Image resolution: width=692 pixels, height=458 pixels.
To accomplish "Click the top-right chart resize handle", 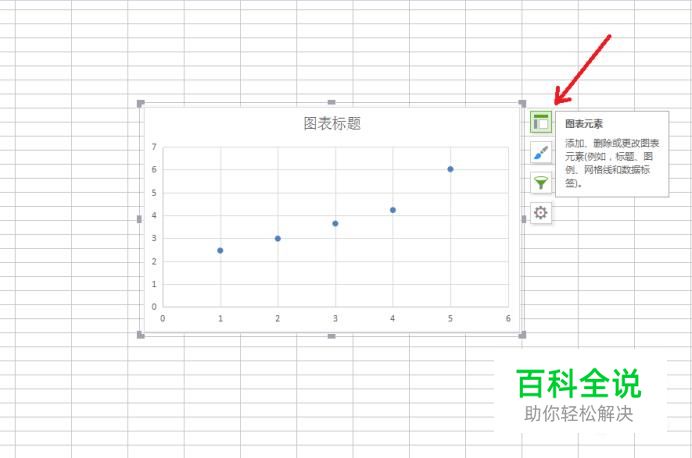I will click(522, 104).
